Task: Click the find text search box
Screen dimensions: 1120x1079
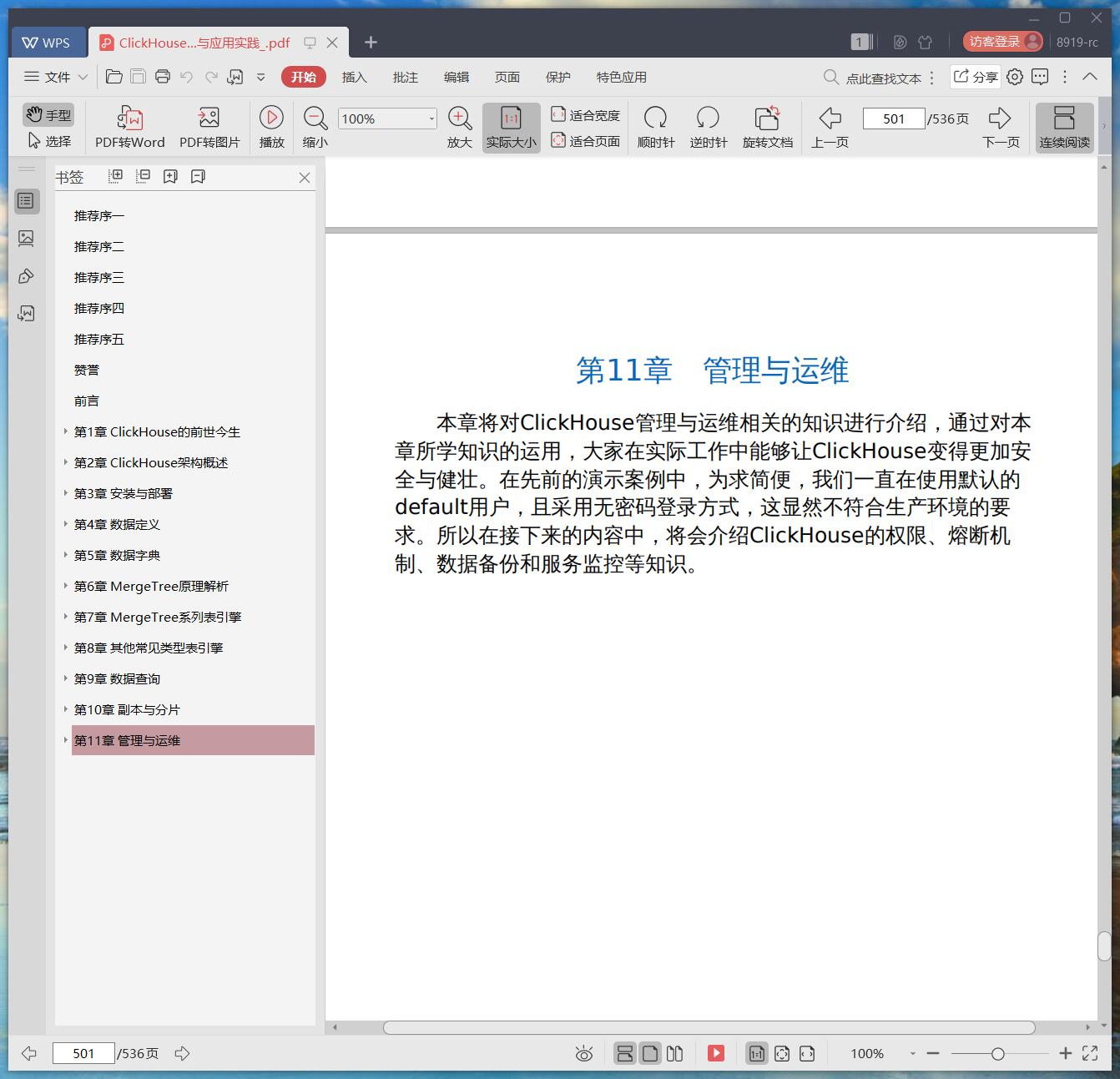Action: (x=873, y=78)
